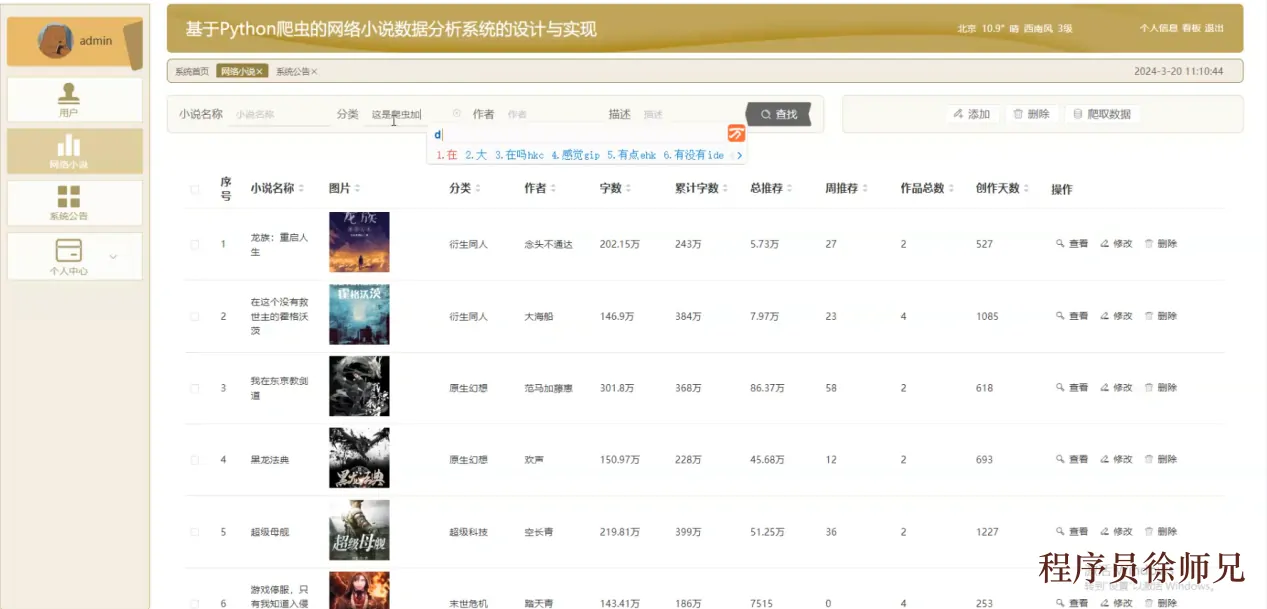
Task: Sort by the 分类 column arrows
Action: coord(477,188)
